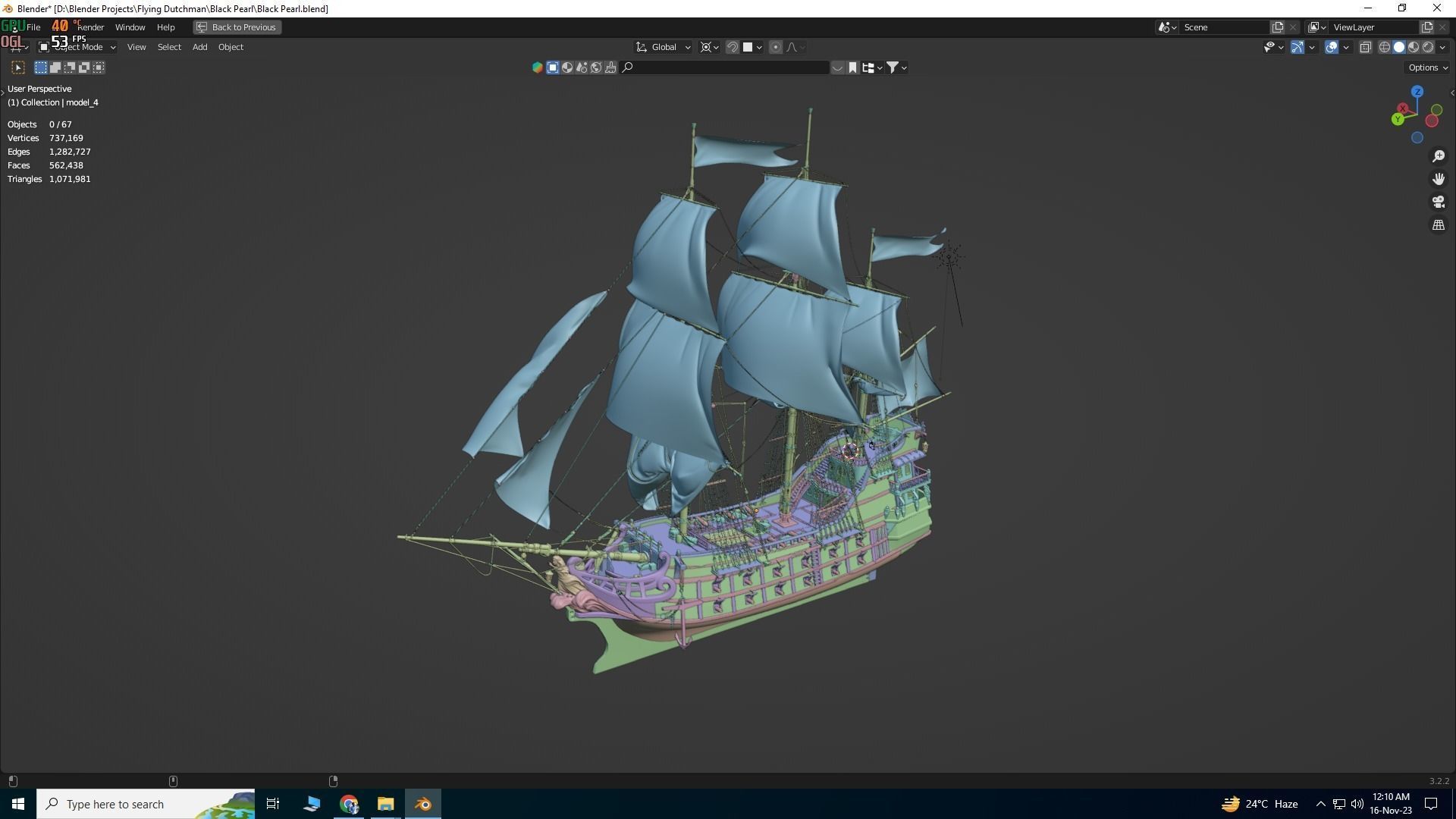Browse scenes dropdown icon
Screen dimensions: 1456x819
click(x=1167, y=27)
